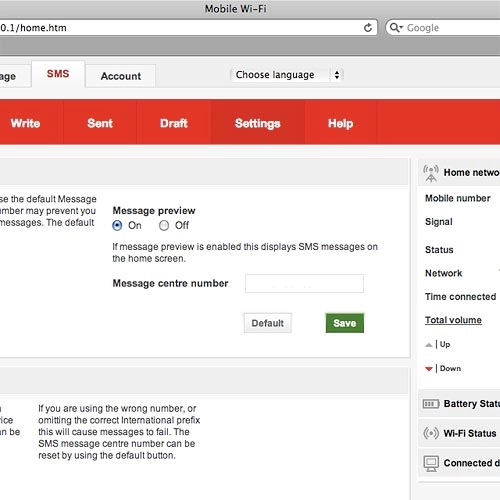This screenshot has width=500, height=500.
Task: Click the Google search magnifier icon
Action: coord(396,27)
